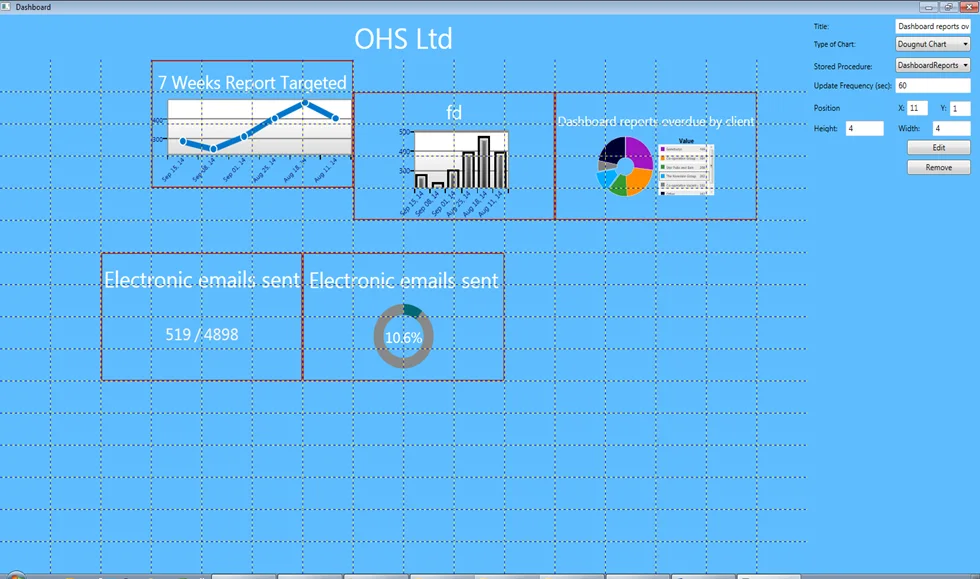
Task: Click the OHS Ltd heading
Action: [403, 39]
